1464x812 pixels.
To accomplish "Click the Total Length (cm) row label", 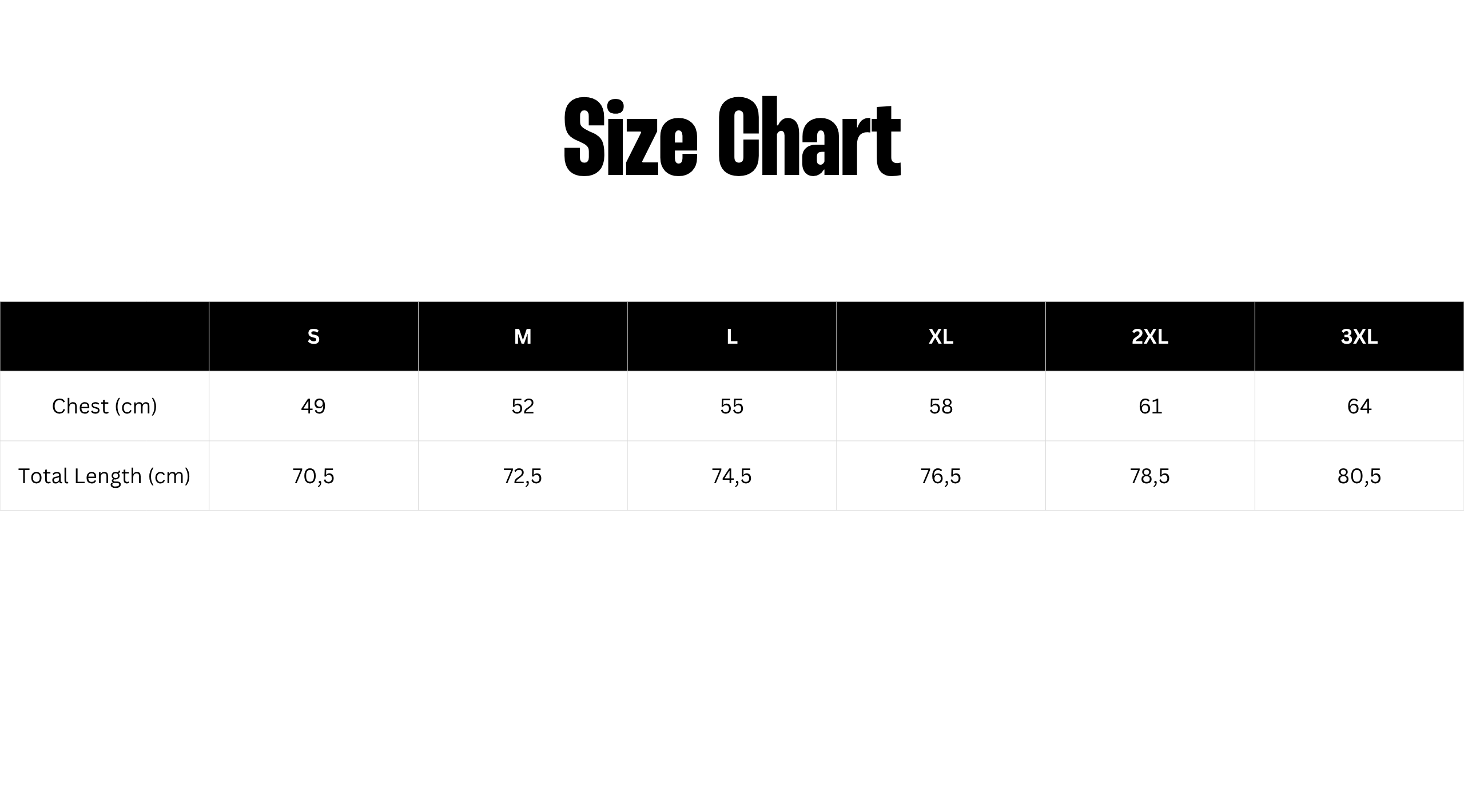I will [x=105, y=476].
